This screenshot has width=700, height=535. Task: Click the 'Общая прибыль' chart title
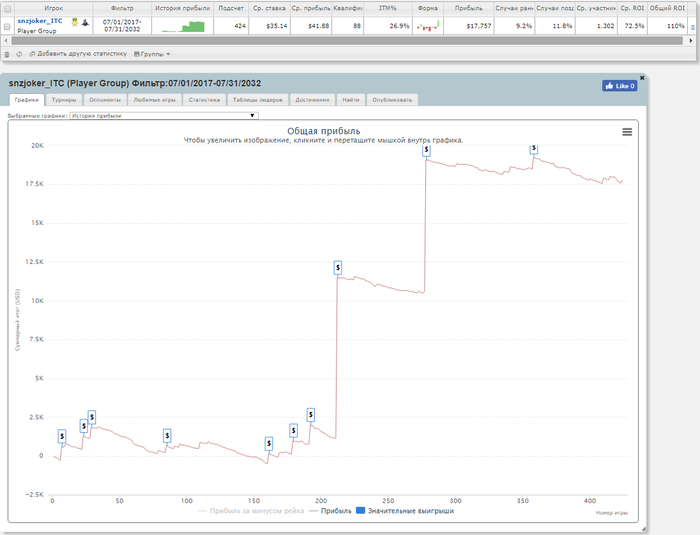click(323, 131)
